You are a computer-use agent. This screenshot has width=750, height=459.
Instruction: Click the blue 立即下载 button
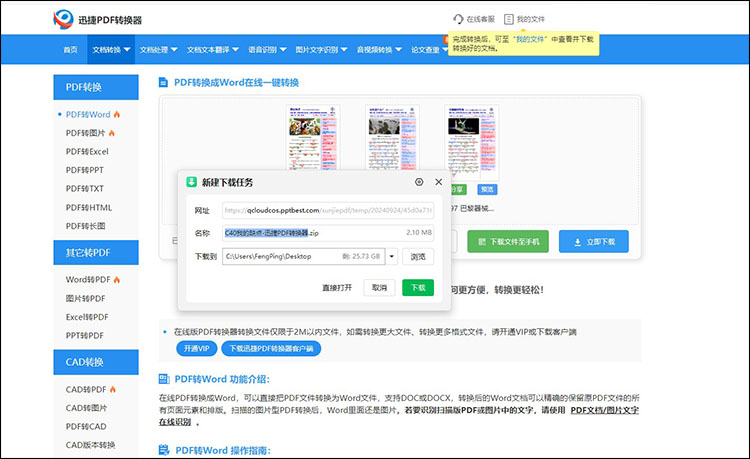tap(594, 242)
